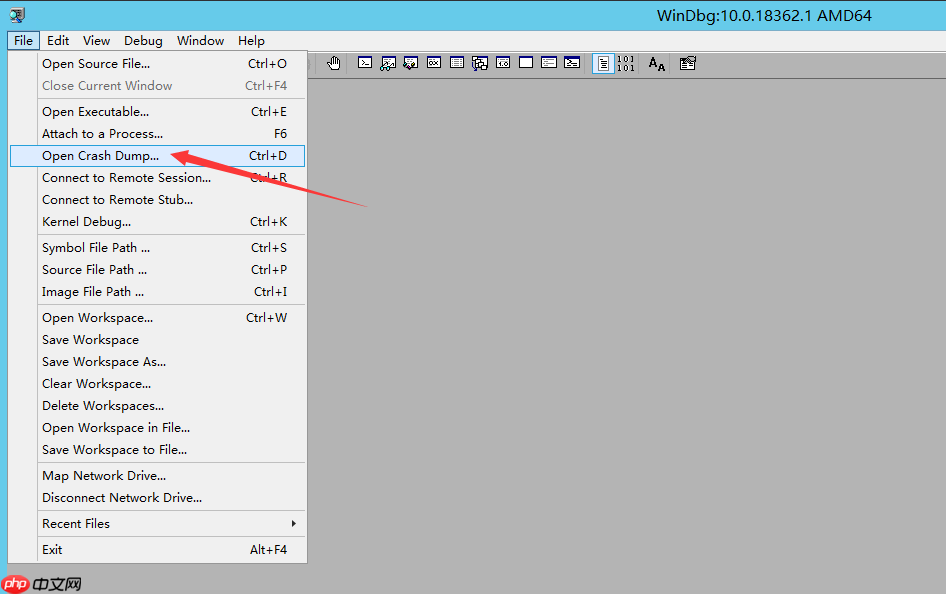Click the WinDbg application icon in title bar

point(17,15)
